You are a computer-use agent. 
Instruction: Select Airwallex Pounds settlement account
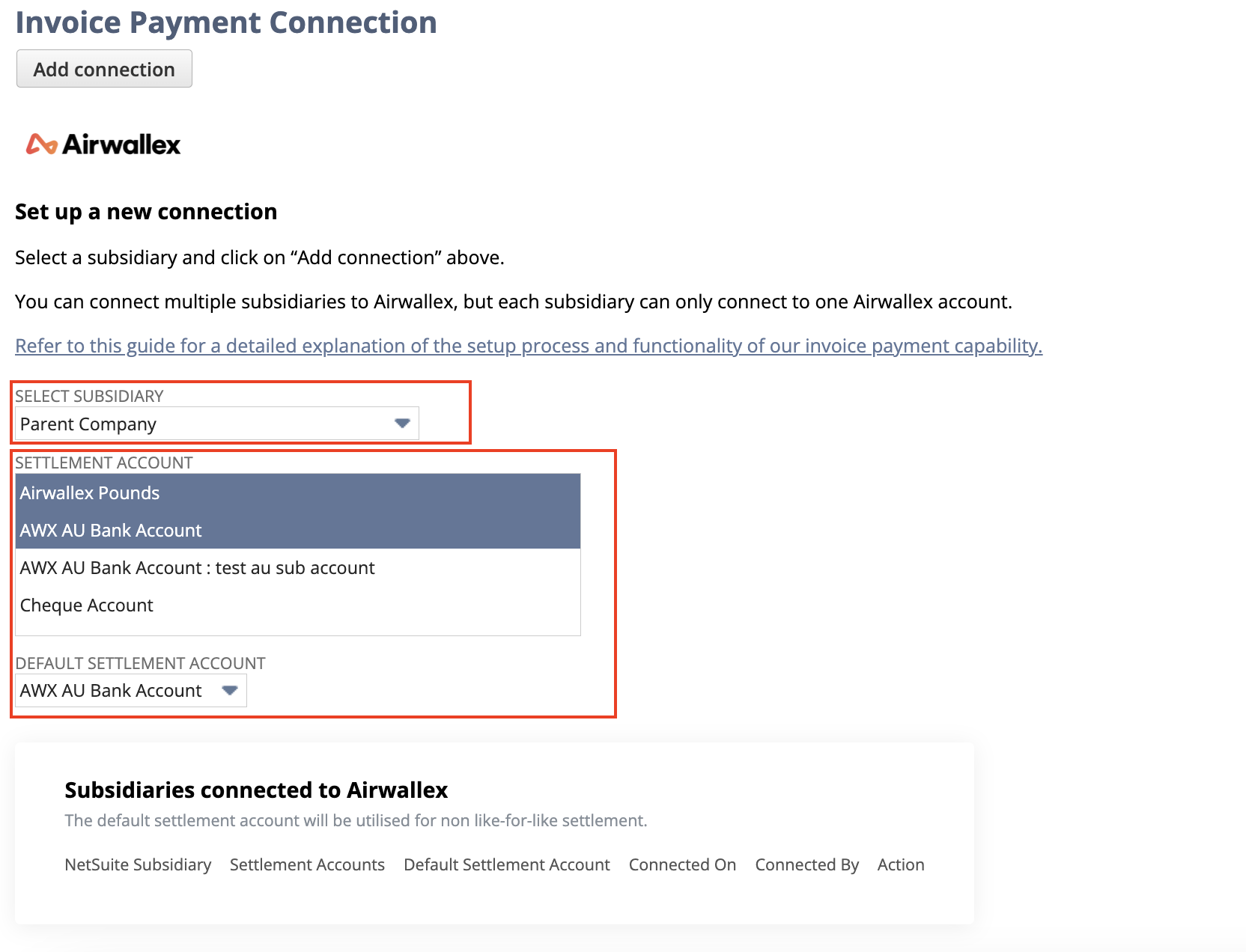point(298,492)
